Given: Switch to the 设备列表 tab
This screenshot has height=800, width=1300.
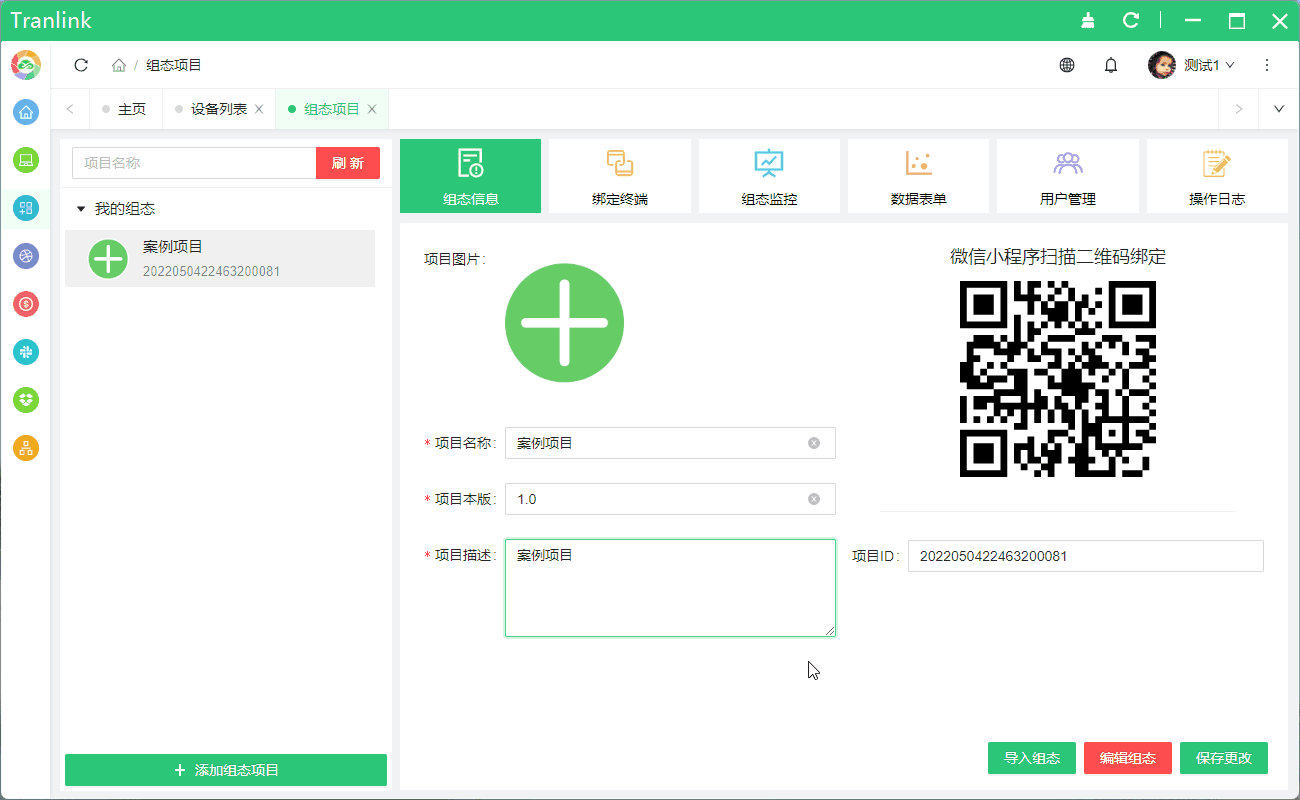Looking at the screenshot, I should [219, 109].
